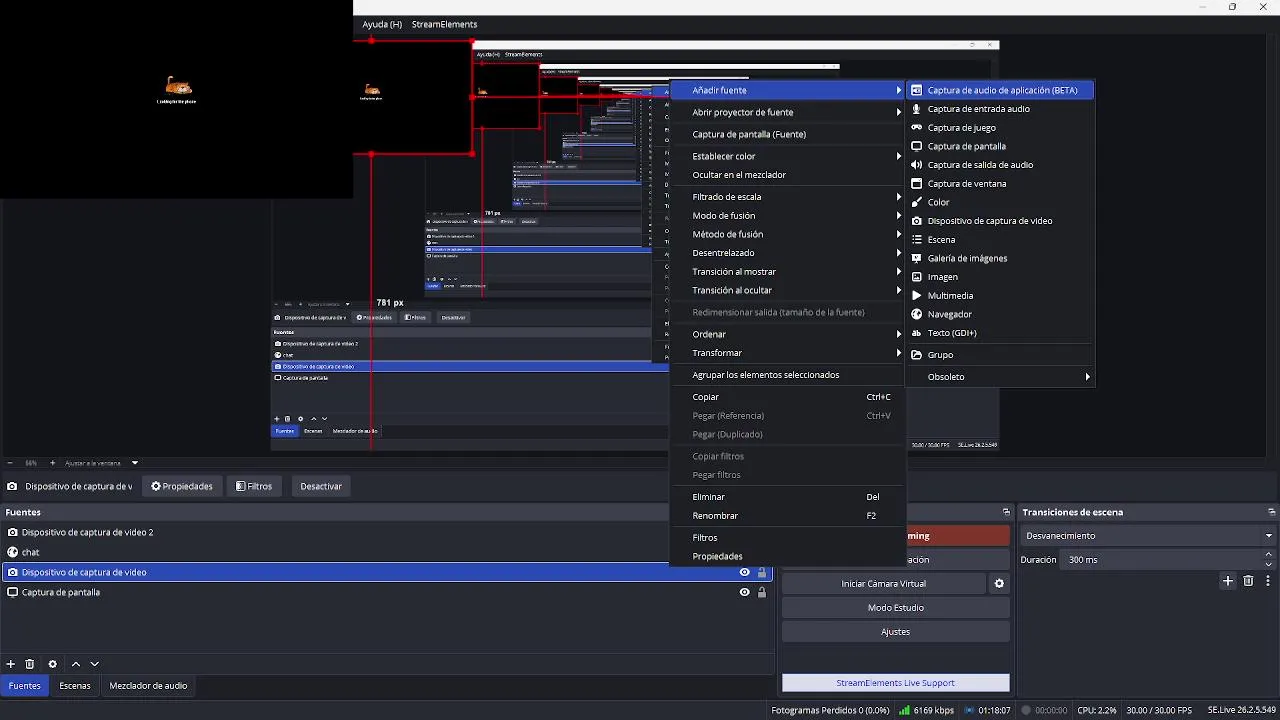The height and width of the screenshot is (720, 1280).
Task: Switch to Escenas tab
Action: 75,686
